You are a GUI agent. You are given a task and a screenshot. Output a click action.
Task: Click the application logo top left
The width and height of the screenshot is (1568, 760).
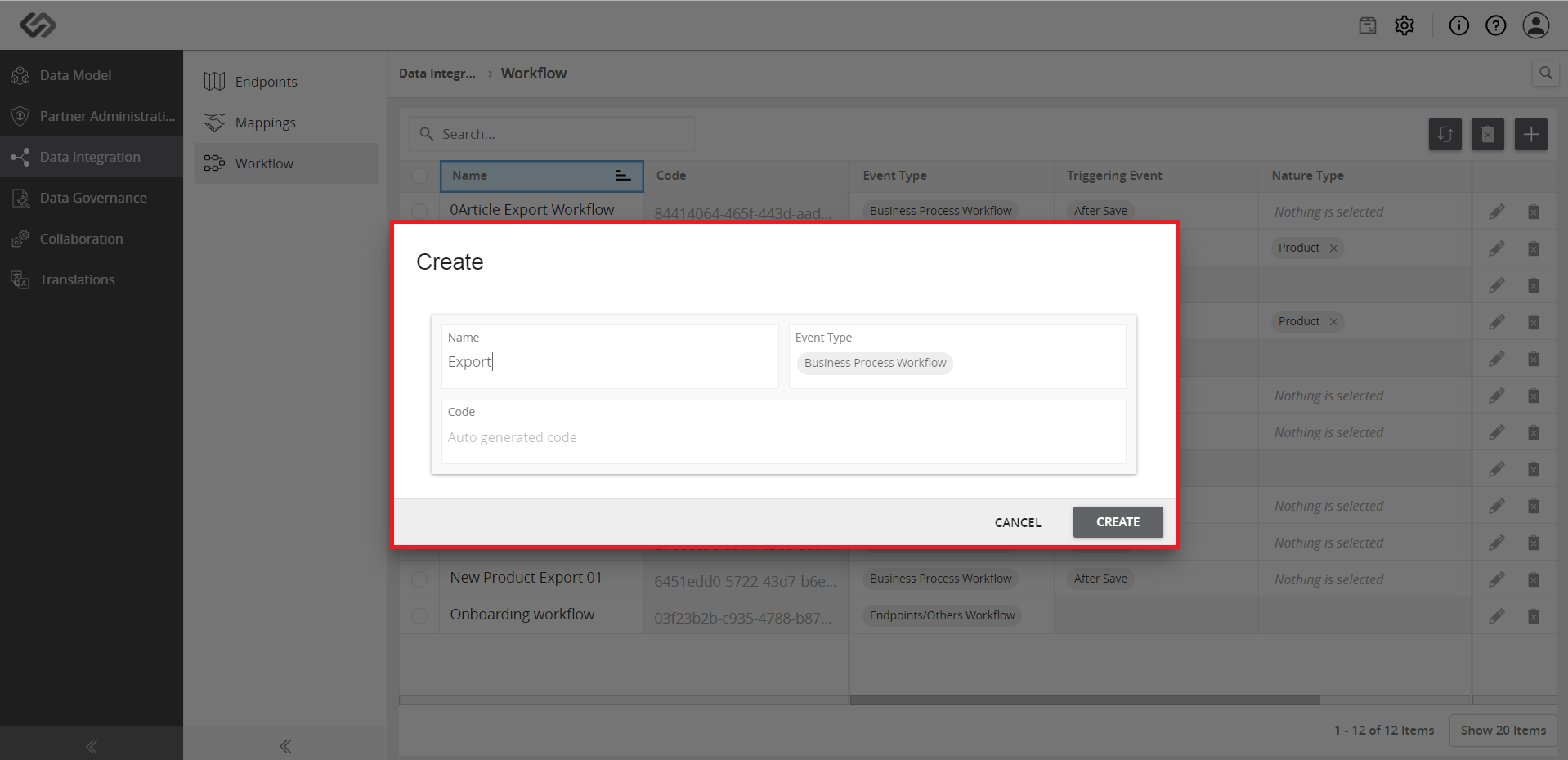click(x=38, y=25)
